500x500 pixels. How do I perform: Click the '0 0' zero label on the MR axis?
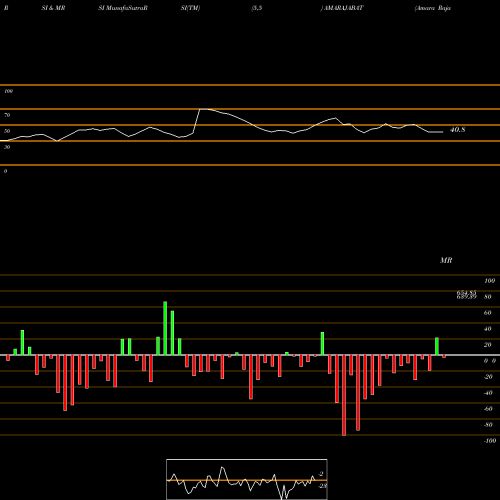[x=490, y=361]
